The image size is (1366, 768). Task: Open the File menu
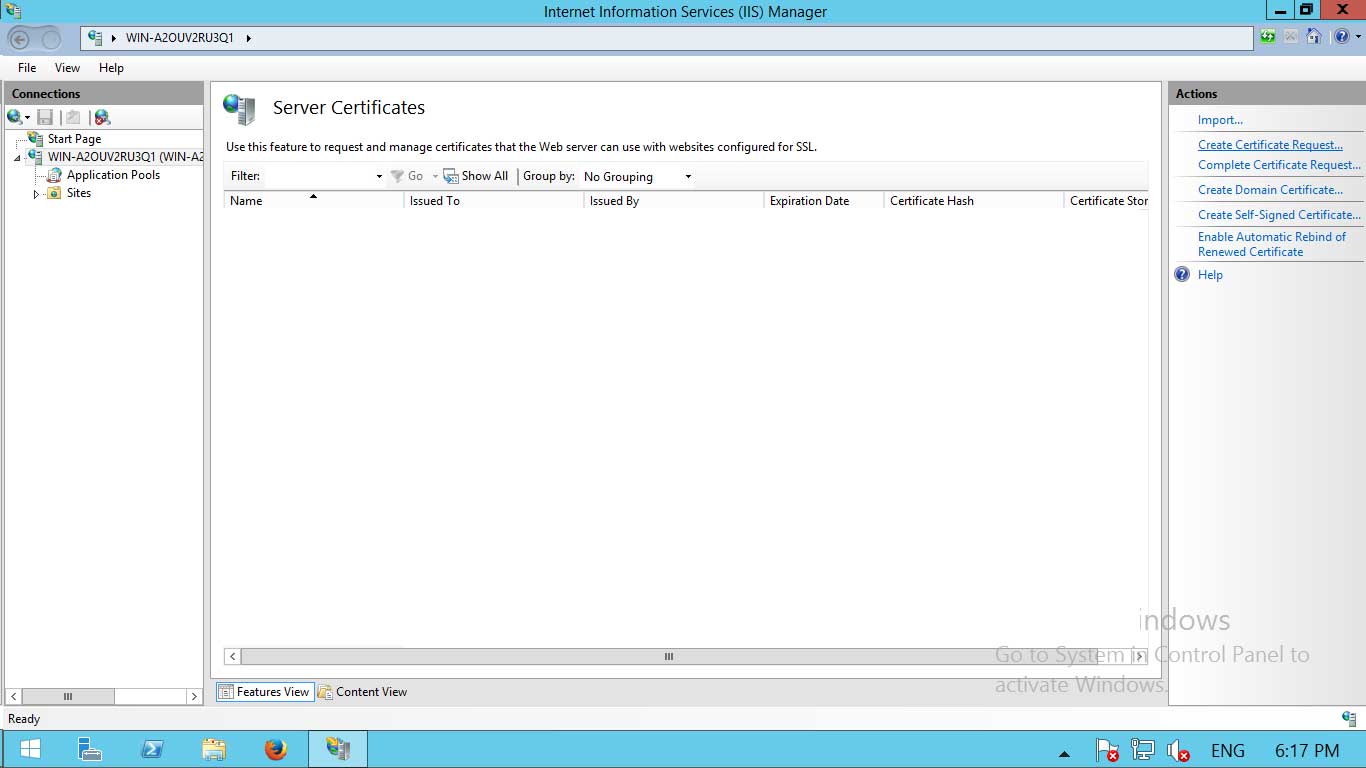click(27, 68)
